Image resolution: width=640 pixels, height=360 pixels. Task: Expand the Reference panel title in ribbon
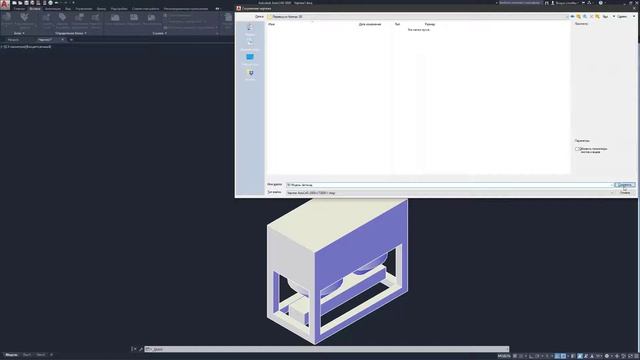[x=159, y=33]
